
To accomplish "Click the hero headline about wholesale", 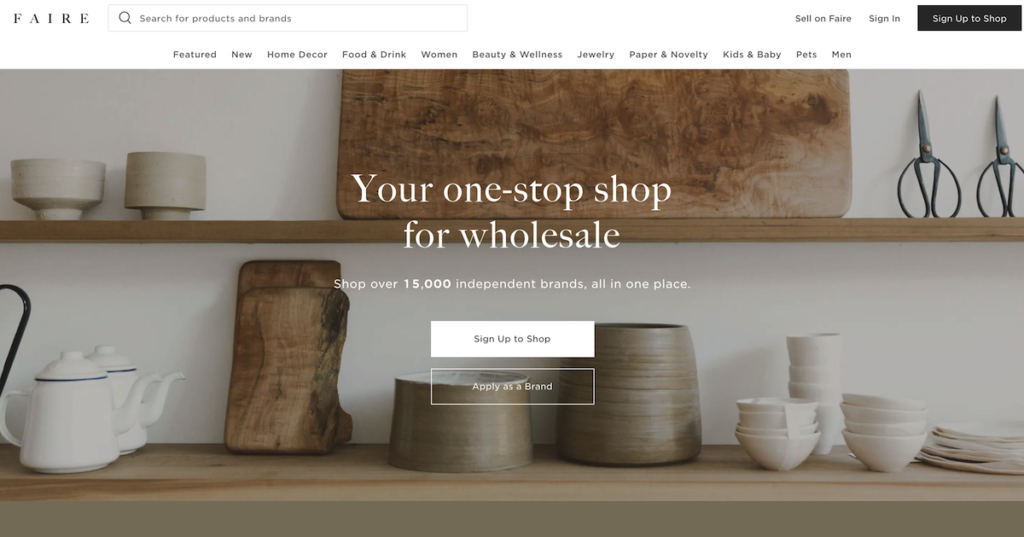I will click(x=511, y=212).
